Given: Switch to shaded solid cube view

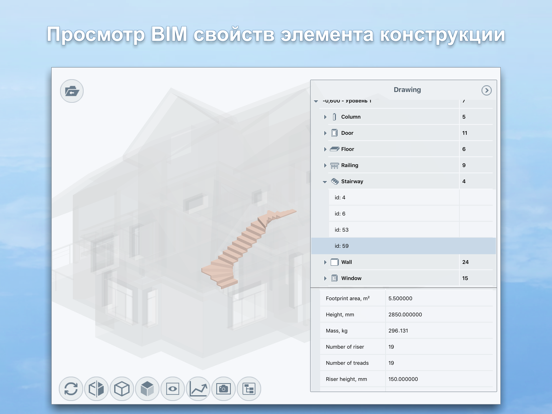Looking at the screenshot, I should pyautogui.click(x=147, y=389).
